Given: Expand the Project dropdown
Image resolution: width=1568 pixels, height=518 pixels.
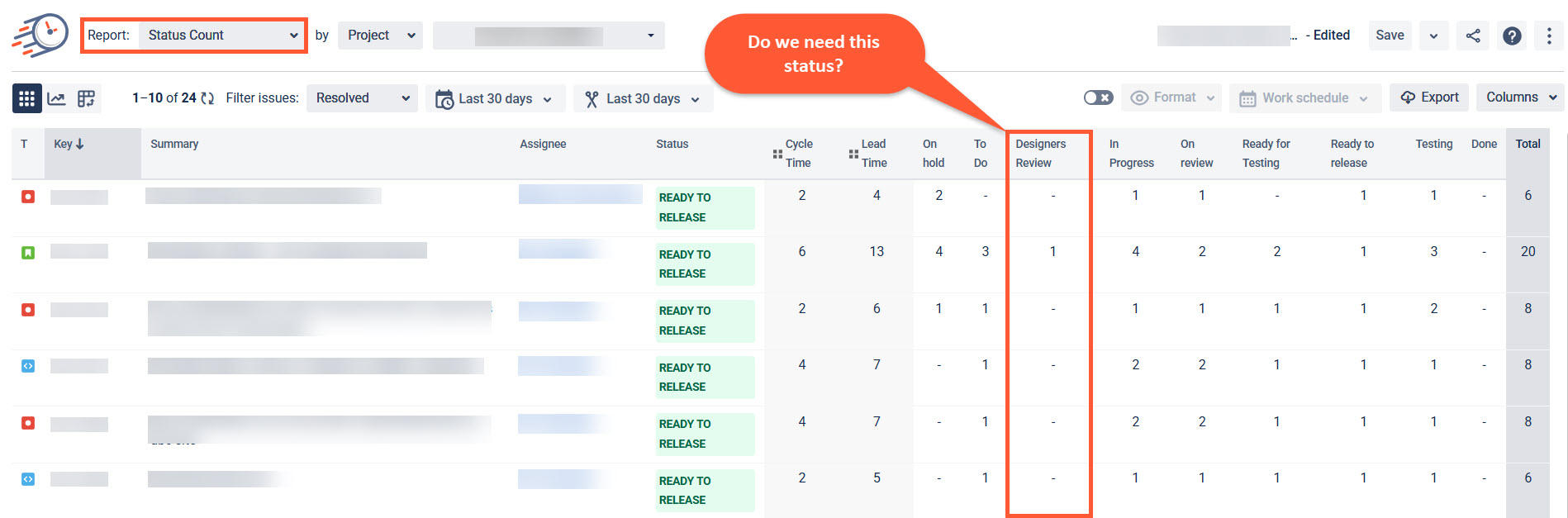Looking at the screenshot, I should [x=380, y=36].
